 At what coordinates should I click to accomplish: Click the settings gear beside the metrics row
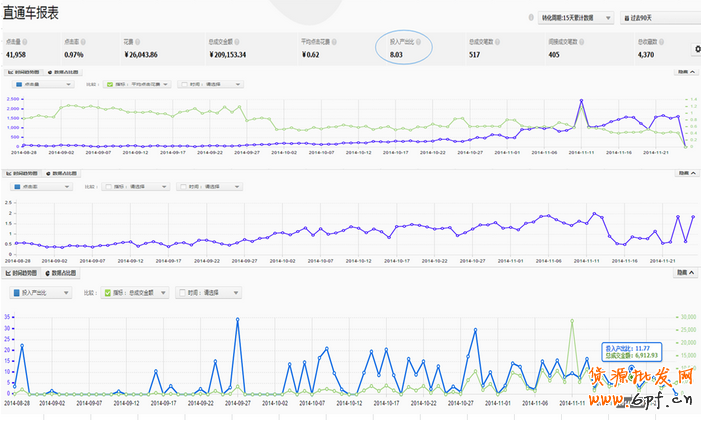pyautogui.click(x=696, y=49)
